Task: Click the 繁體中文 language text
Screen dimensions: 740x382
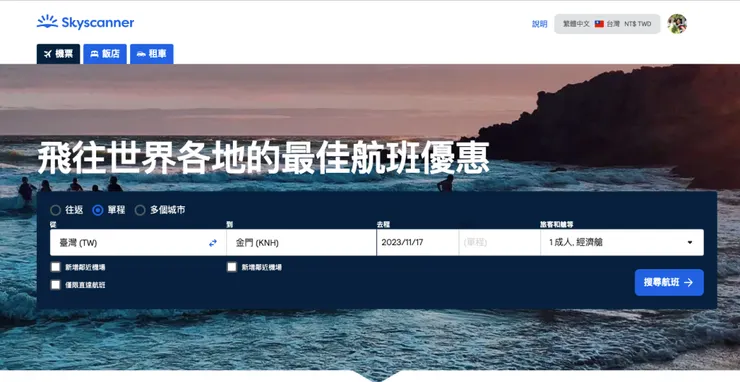Action: (x=576, y=24)
